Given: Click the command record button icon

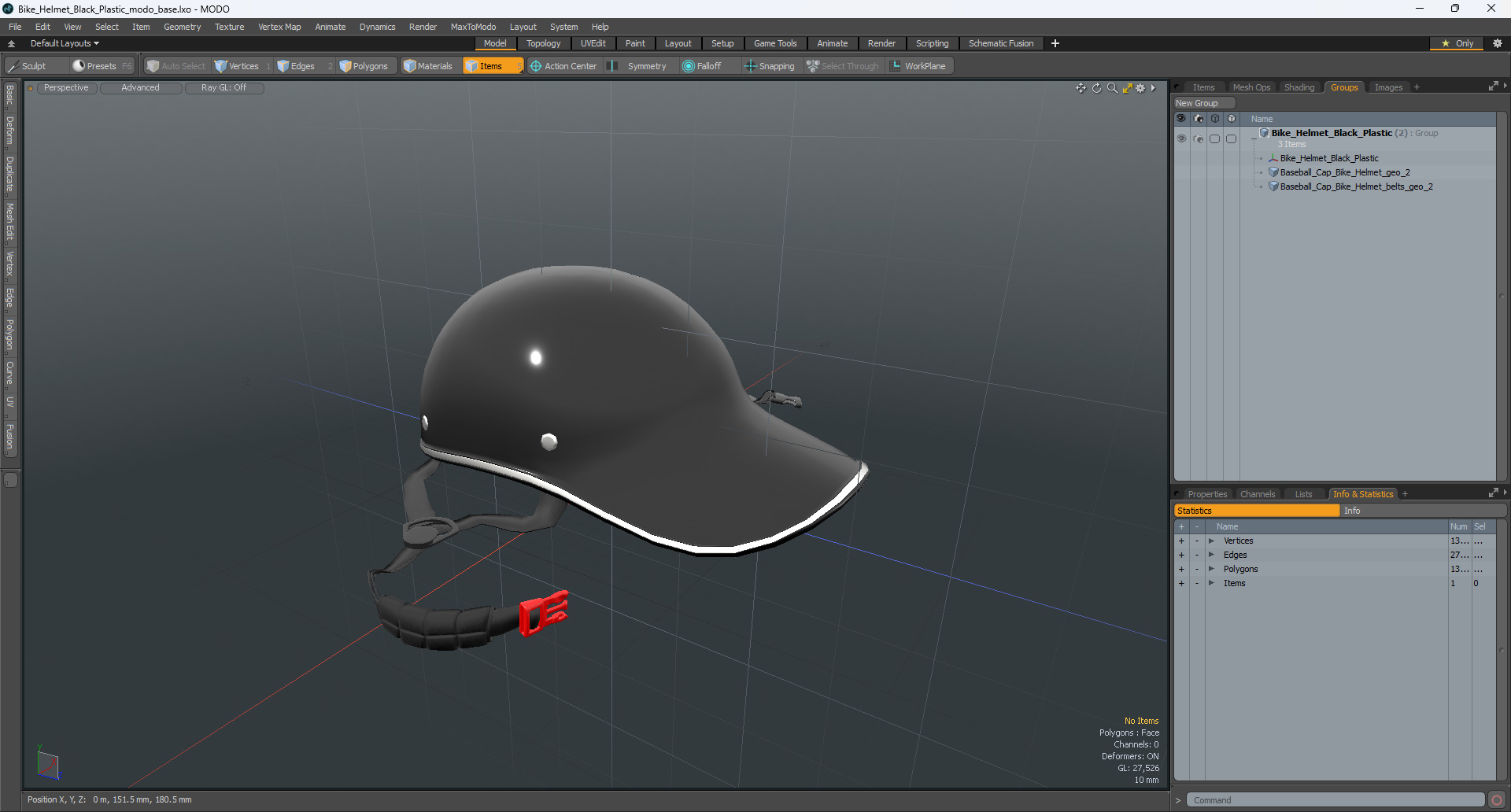Looking at the screenshot, I should pyautogui.click(x=1497, y=800).
